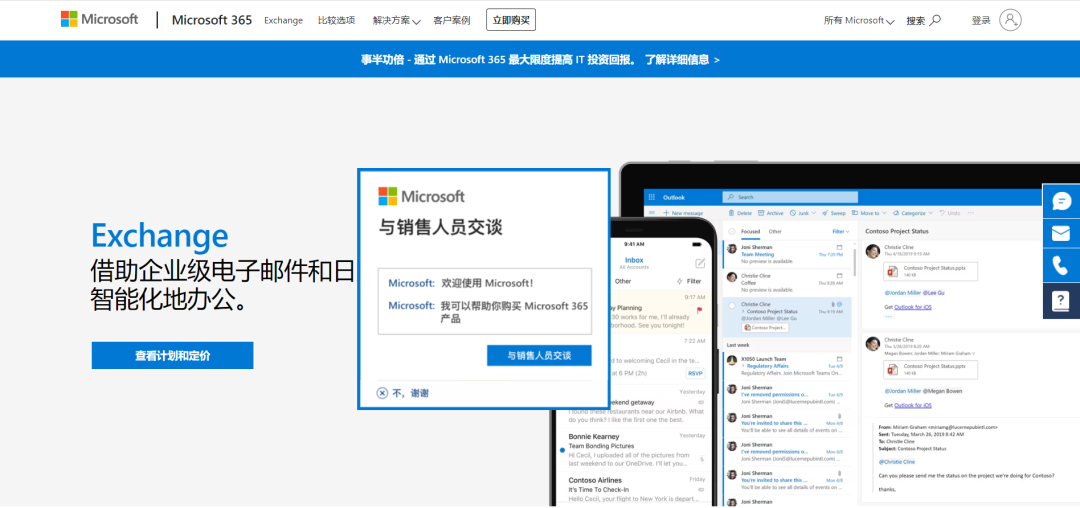Open the Team Meeting email from Joni Sherman
1080x508 pixels.
(x=787, y=254)
